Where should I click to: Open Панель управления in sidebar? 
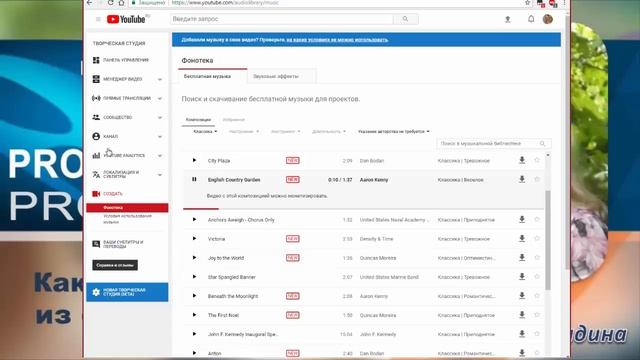(121, 60)
